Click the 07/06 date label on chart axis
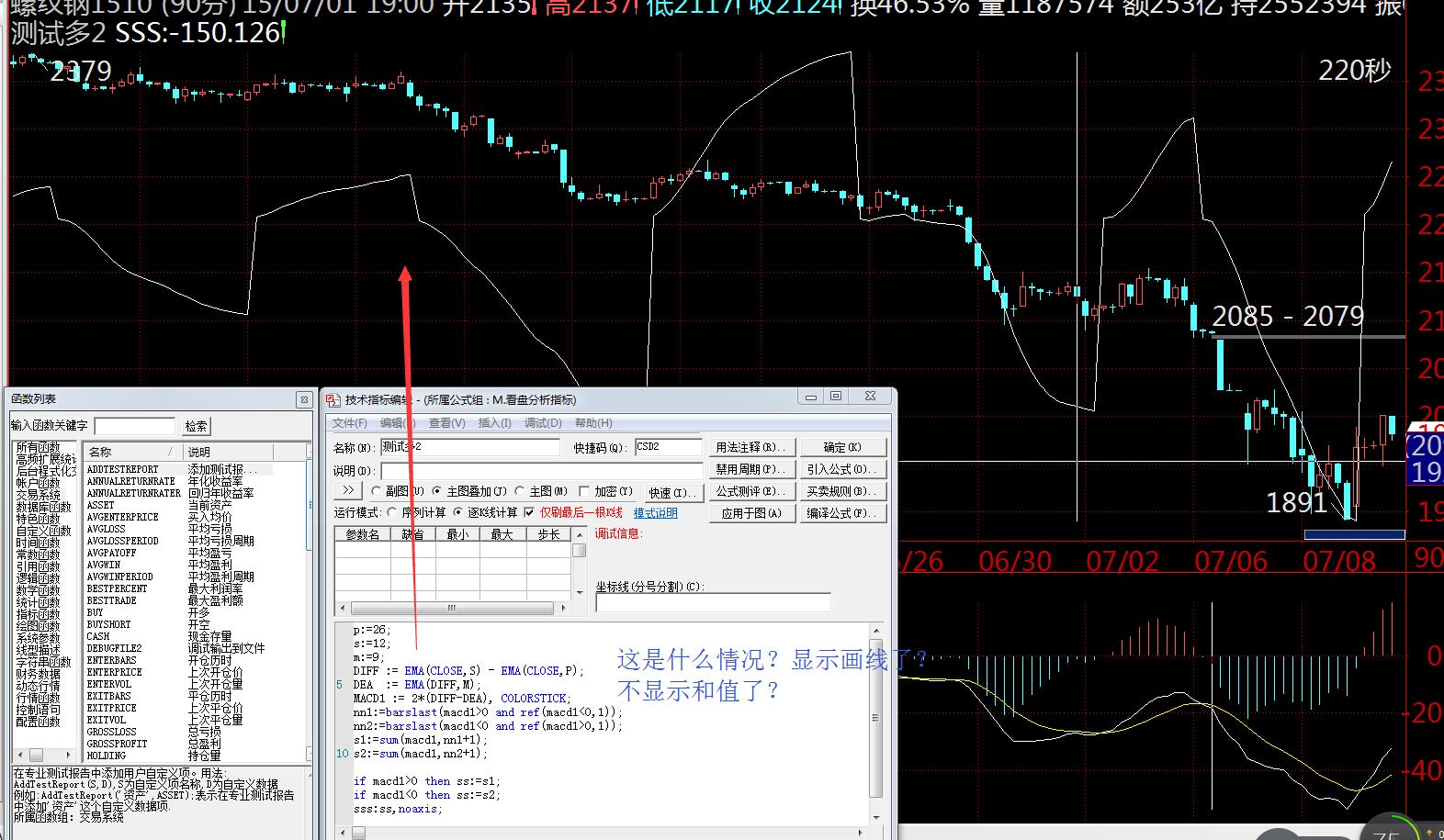This screenshot has height=840, width=1444. pyautogui.click(x=1230, y=561)
